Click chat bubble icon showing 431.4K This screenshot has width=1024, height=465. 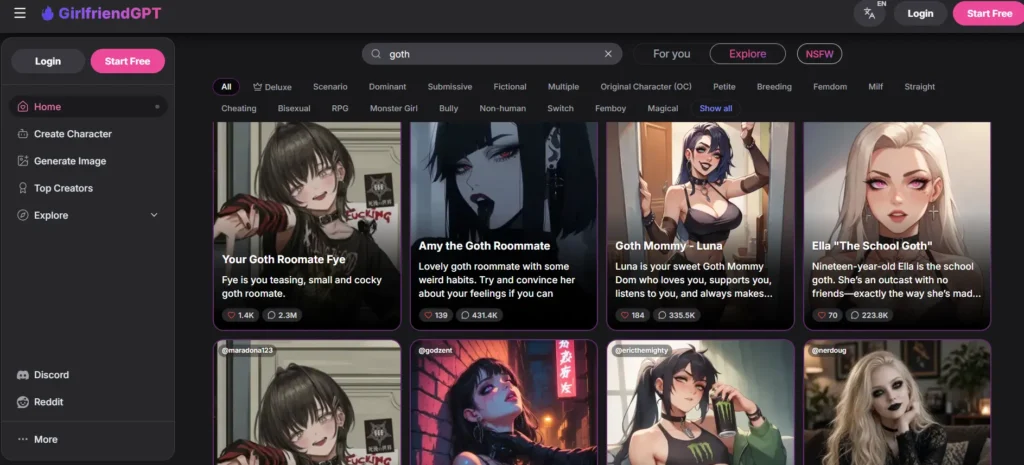coord(465,315)
